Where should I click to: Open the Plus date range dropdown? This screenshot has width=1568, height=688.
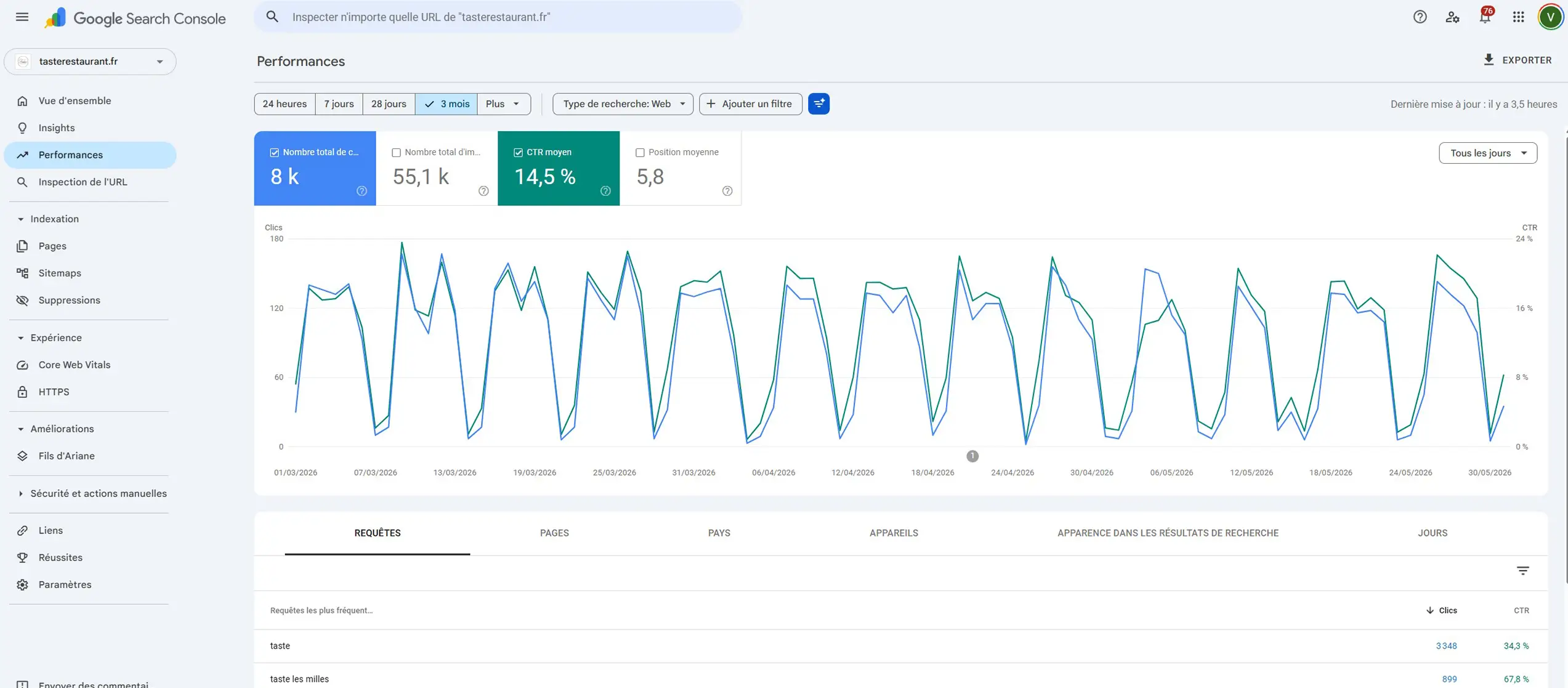coord(504,103)
